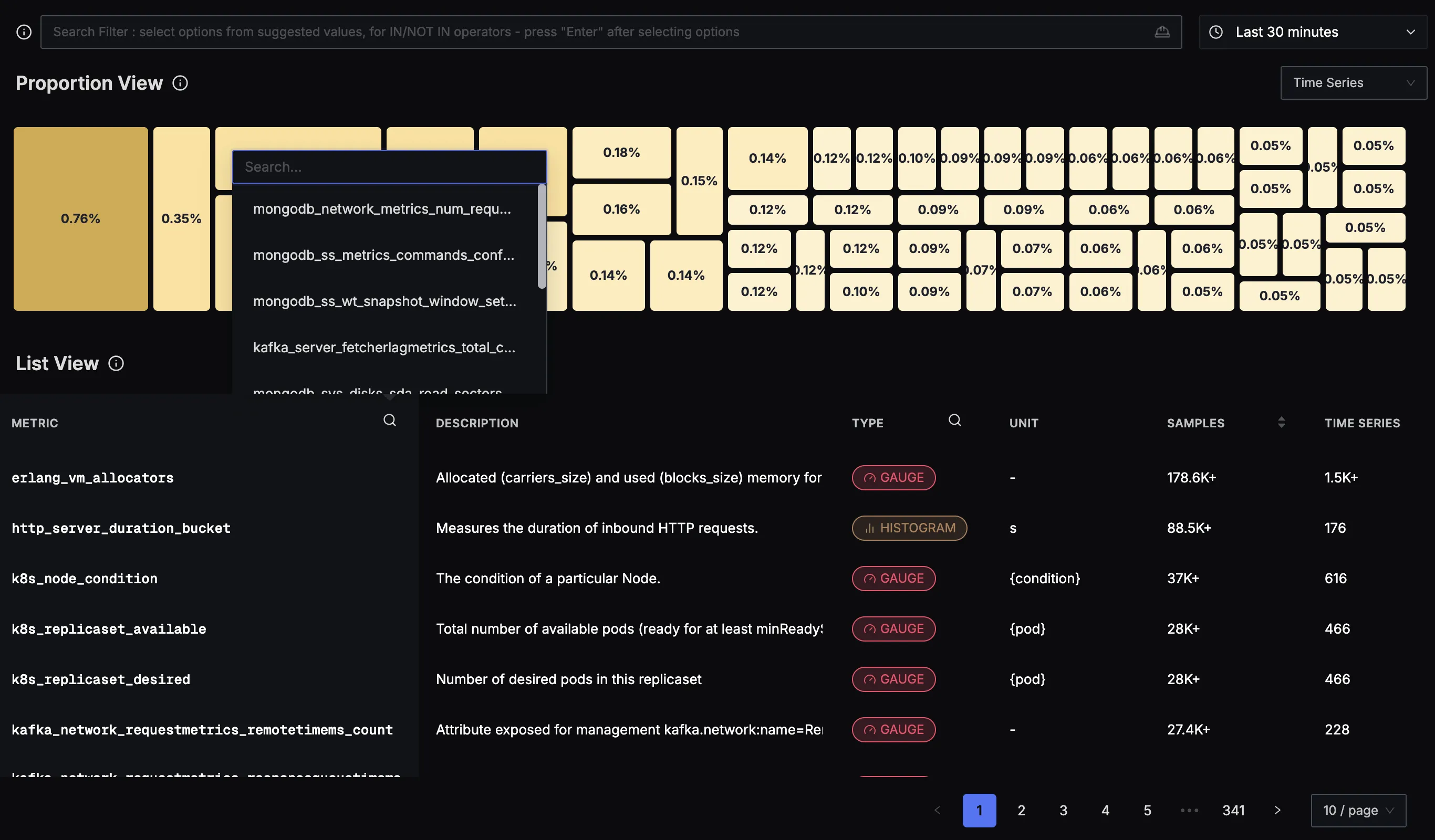Sort by Samples column arrows

[1281, 422]
